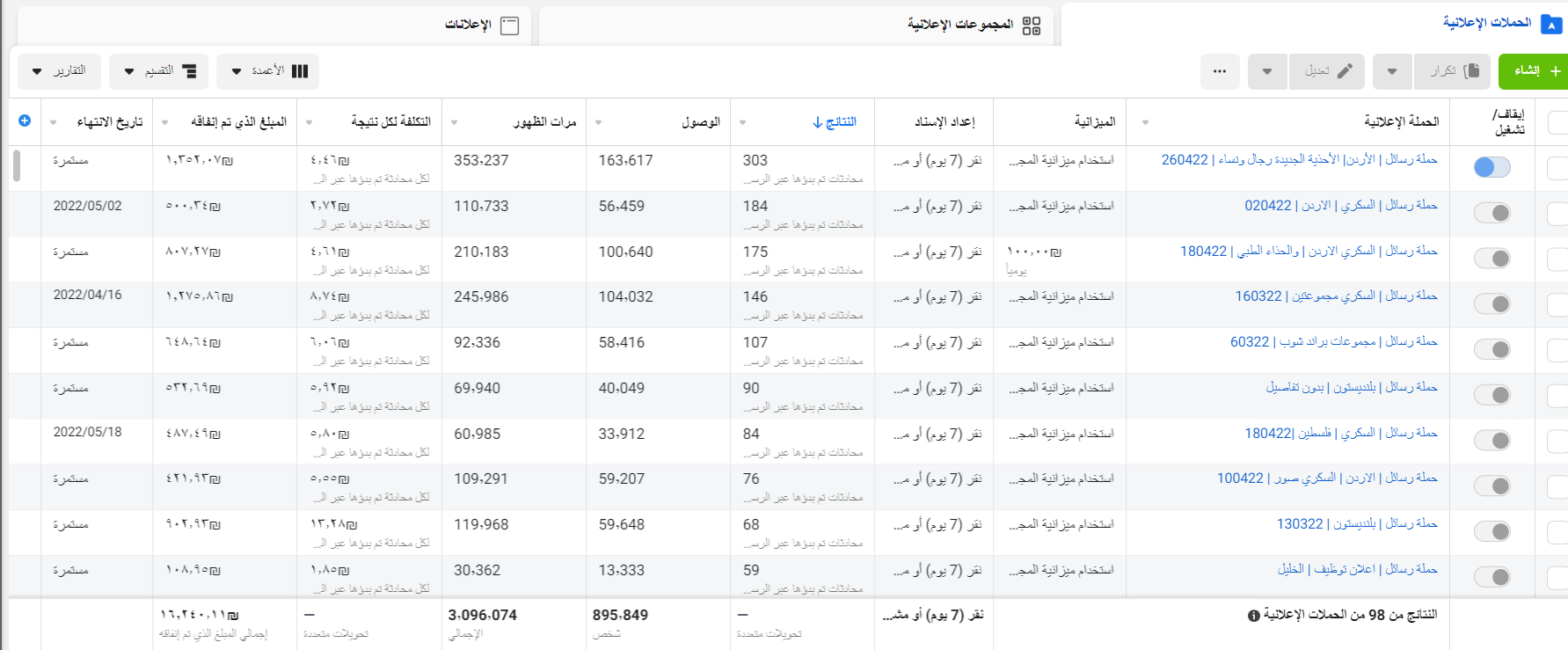Enable the toggle for campaign 020422
The height and width of the screenshot is (650, 1568).
pos(1491,213)
